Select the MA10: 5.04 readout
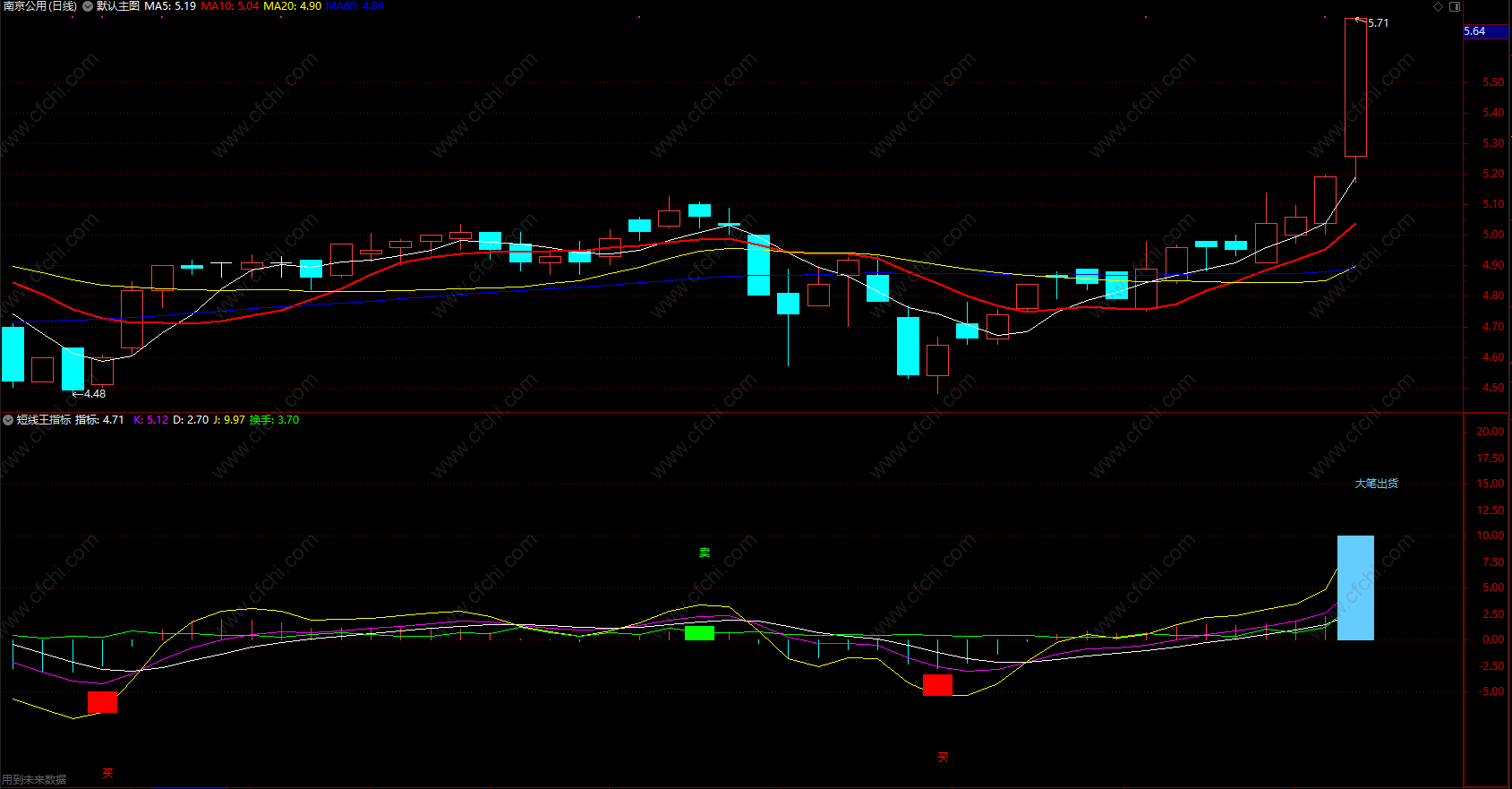The height and width of the screenshot is (789, 1512). point(230,6)
